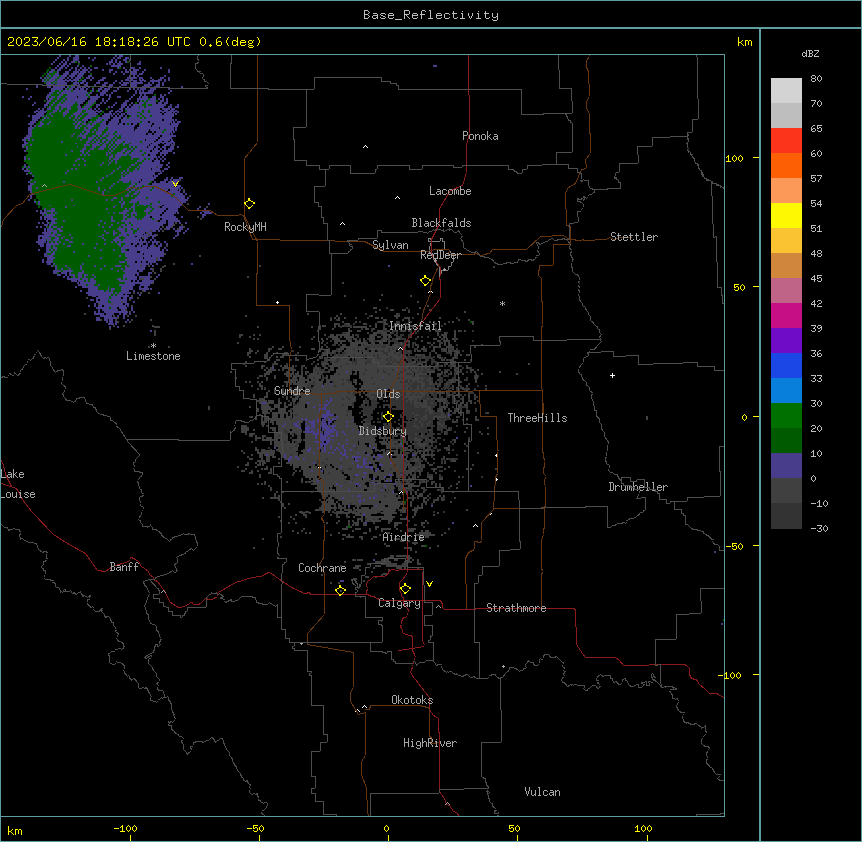Select the slate-blue 0-10 dBZ legend swatch
The height and width of the screenshot is (842, 862).
pyautogui.click(x=786, y=466)
